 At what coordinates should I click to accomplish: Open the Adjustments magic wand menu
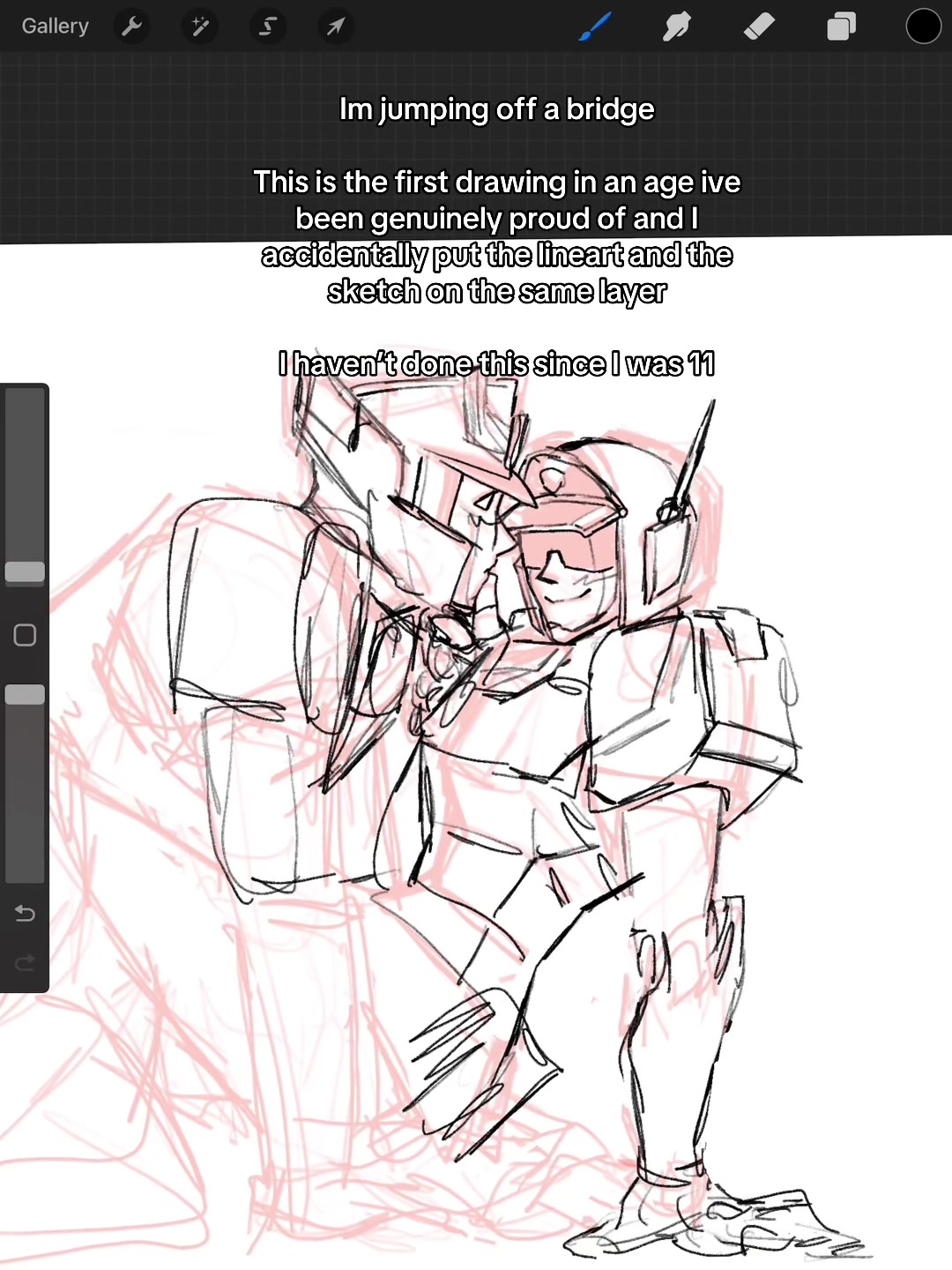[200, 26]
